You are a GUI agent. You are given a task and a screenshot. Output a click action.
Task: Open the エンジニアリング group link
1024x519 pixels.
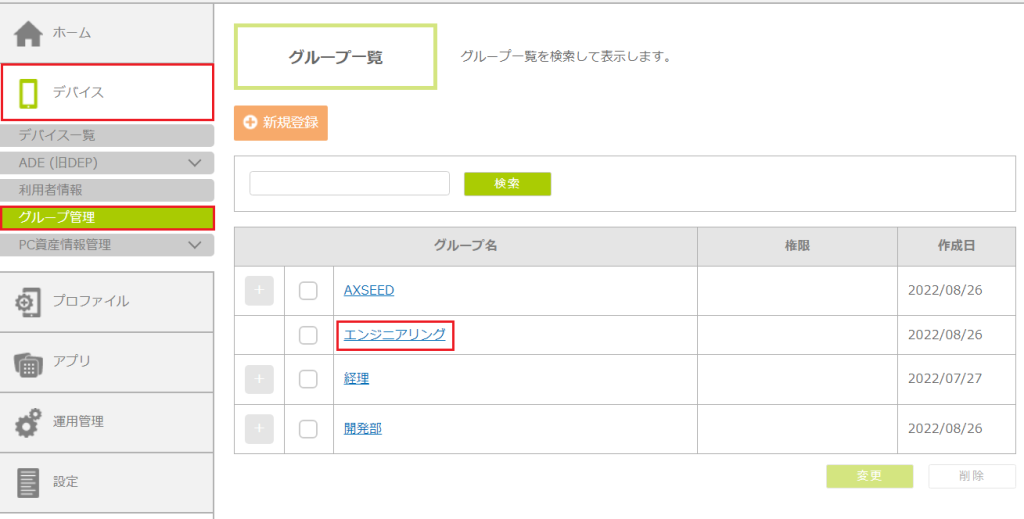(x=394, y=335)
